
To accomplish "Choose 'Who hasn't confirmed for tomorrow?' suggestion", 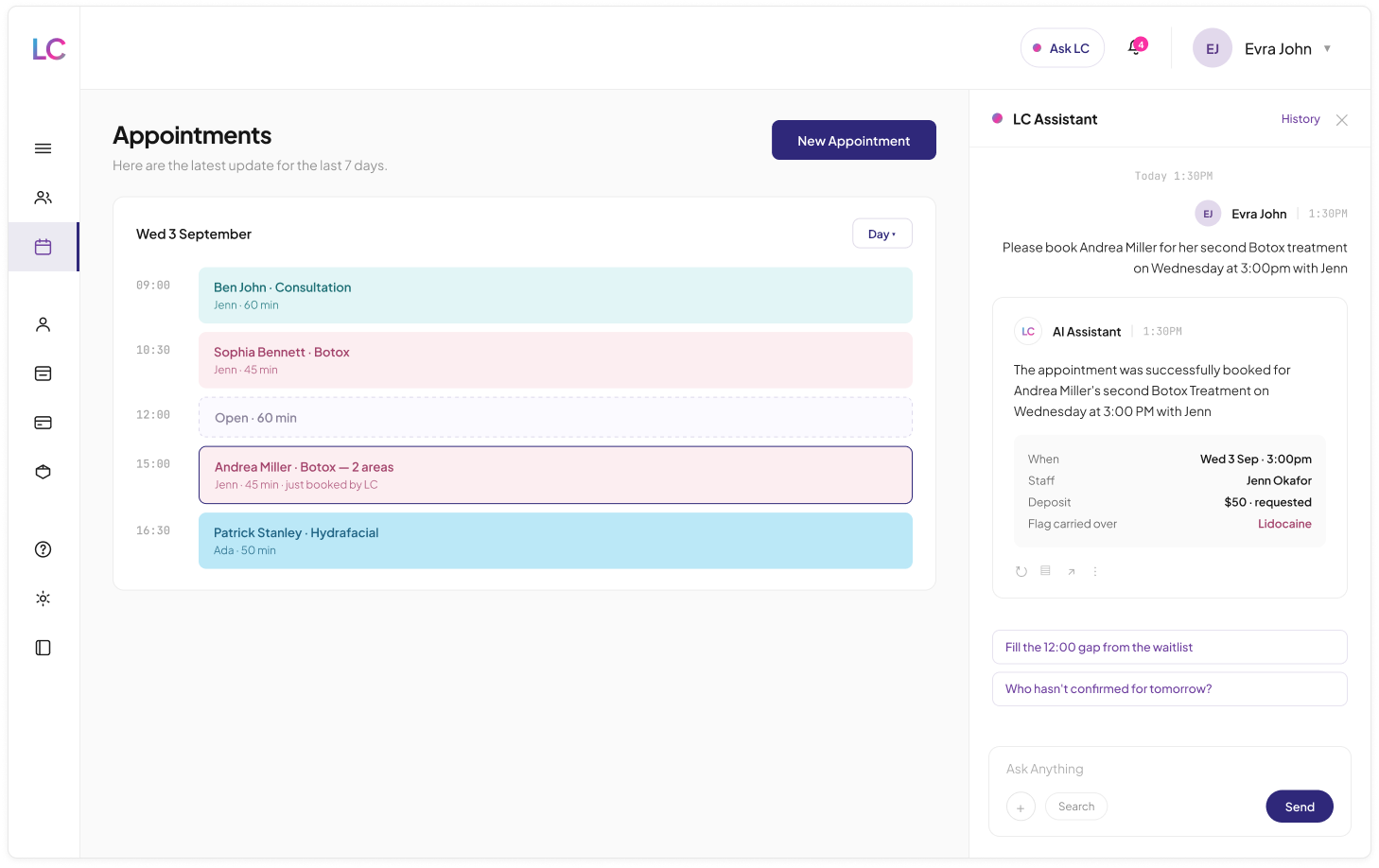I will point(1170,689).
